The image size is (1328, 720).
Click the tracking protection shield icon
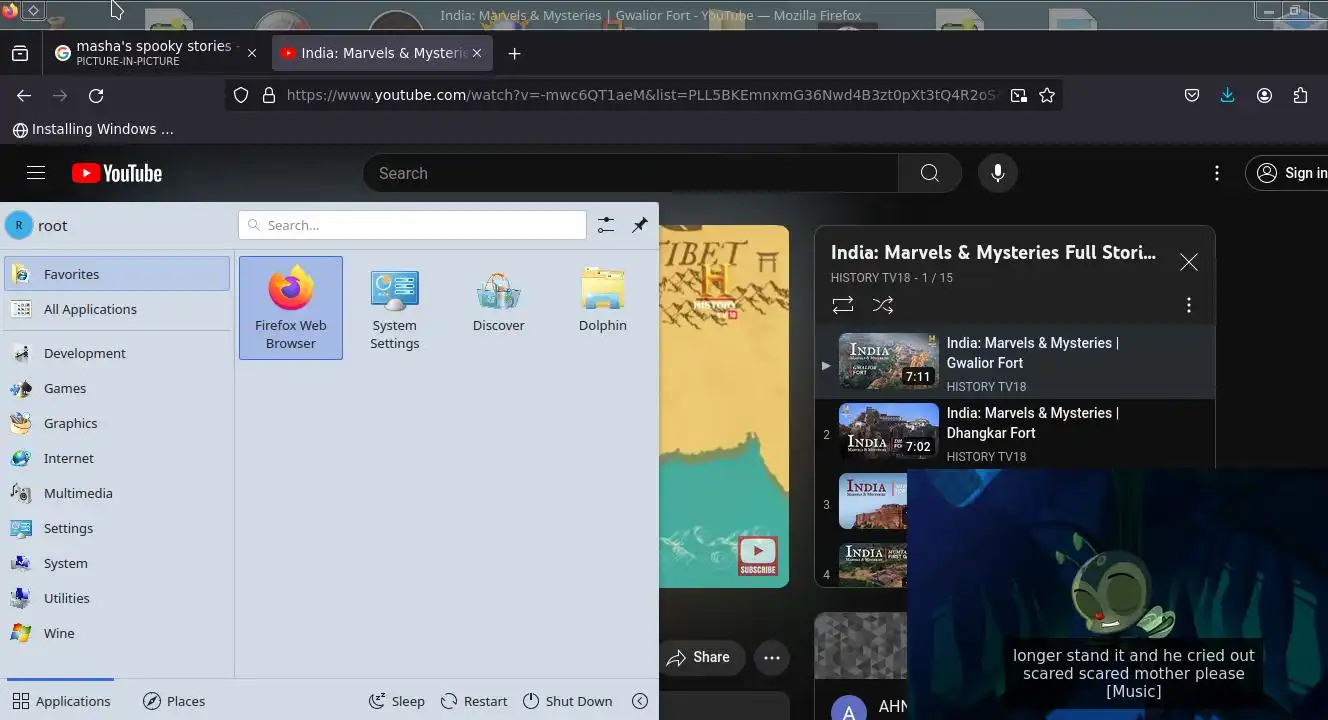point(241,95)
